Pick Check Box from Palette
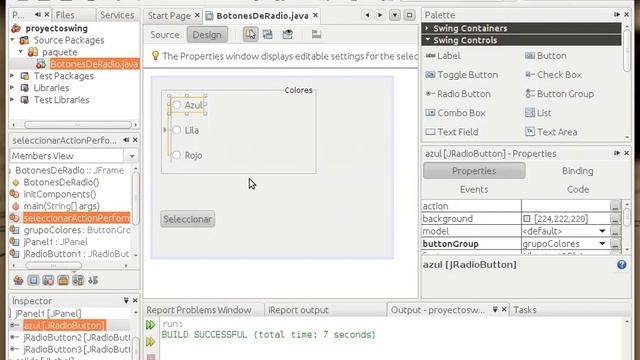The height and width of the screenshot is (360, 640). point(553,75)
